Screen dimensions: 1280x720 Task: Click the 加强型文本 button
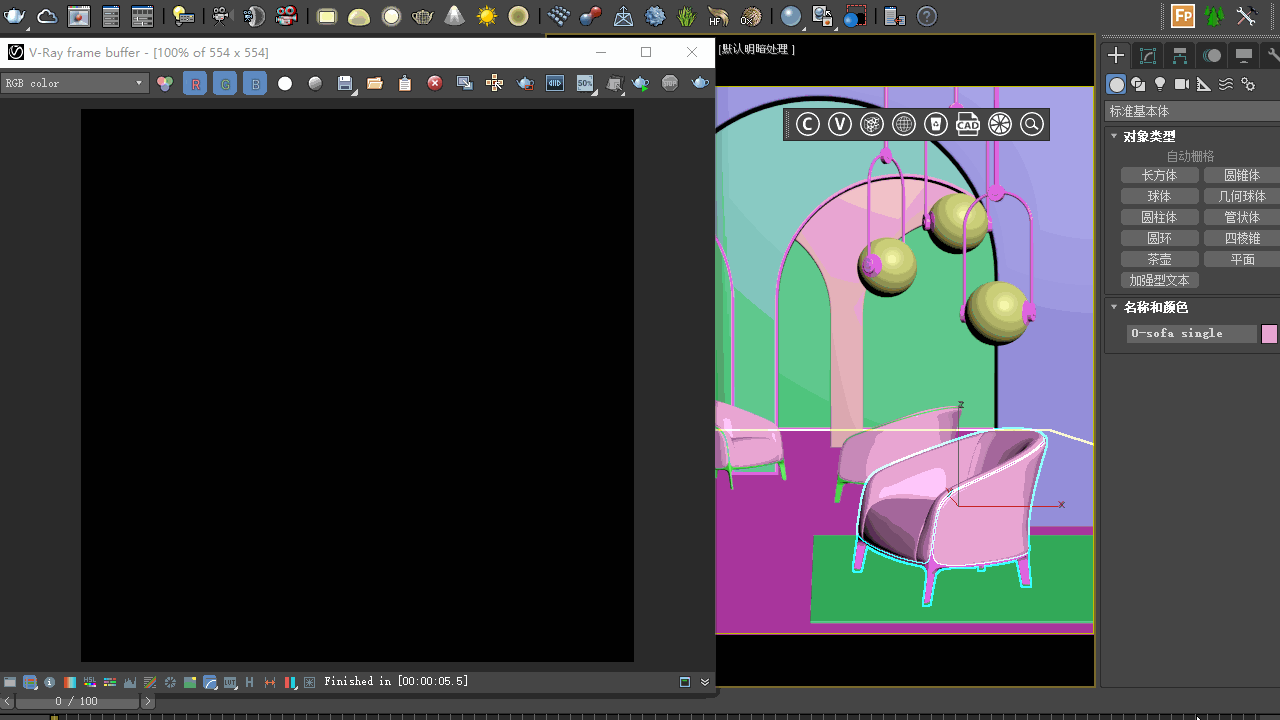pyautogui.click(x=1159, y=280)
